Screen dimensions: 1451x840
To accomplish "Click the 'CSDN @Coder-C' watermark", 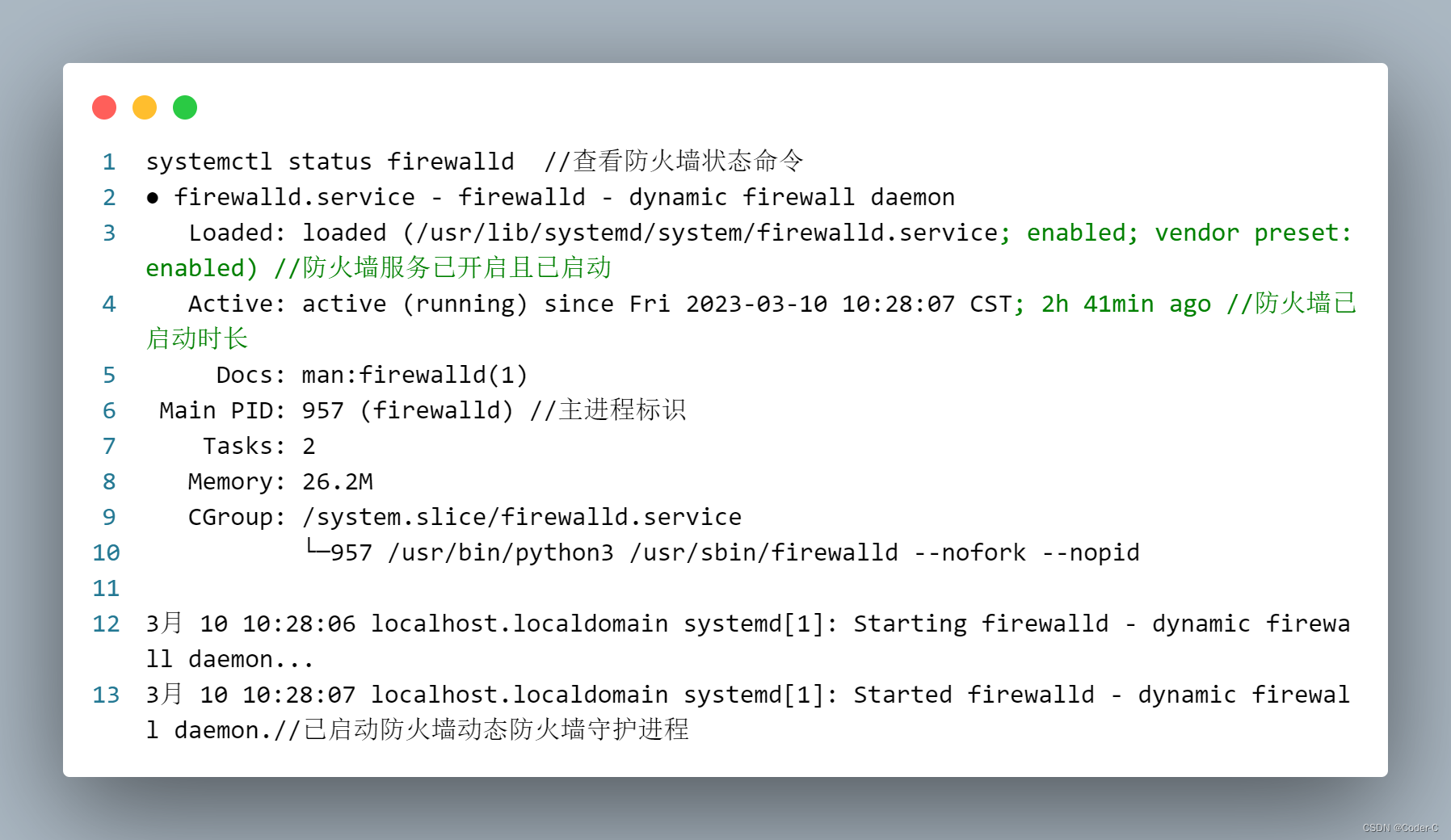I will pos(1400,828).
